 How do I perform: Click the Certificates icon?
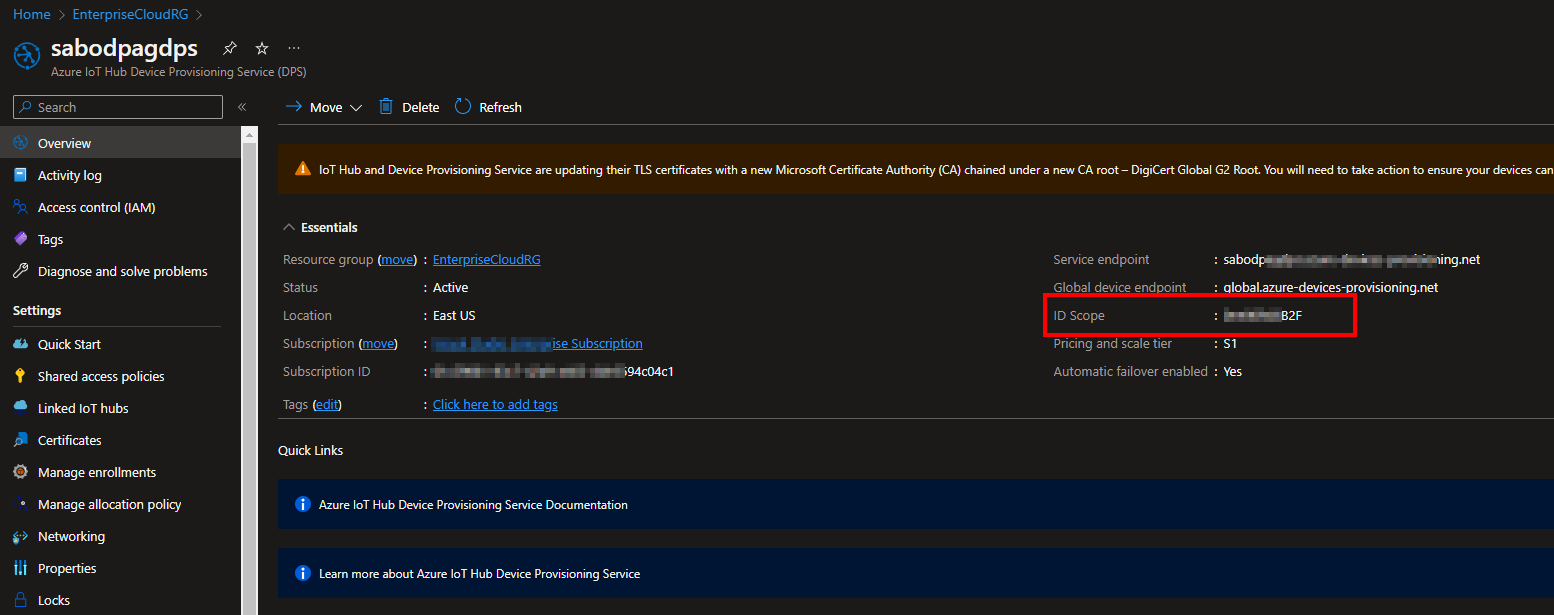[x=20, y=440]
